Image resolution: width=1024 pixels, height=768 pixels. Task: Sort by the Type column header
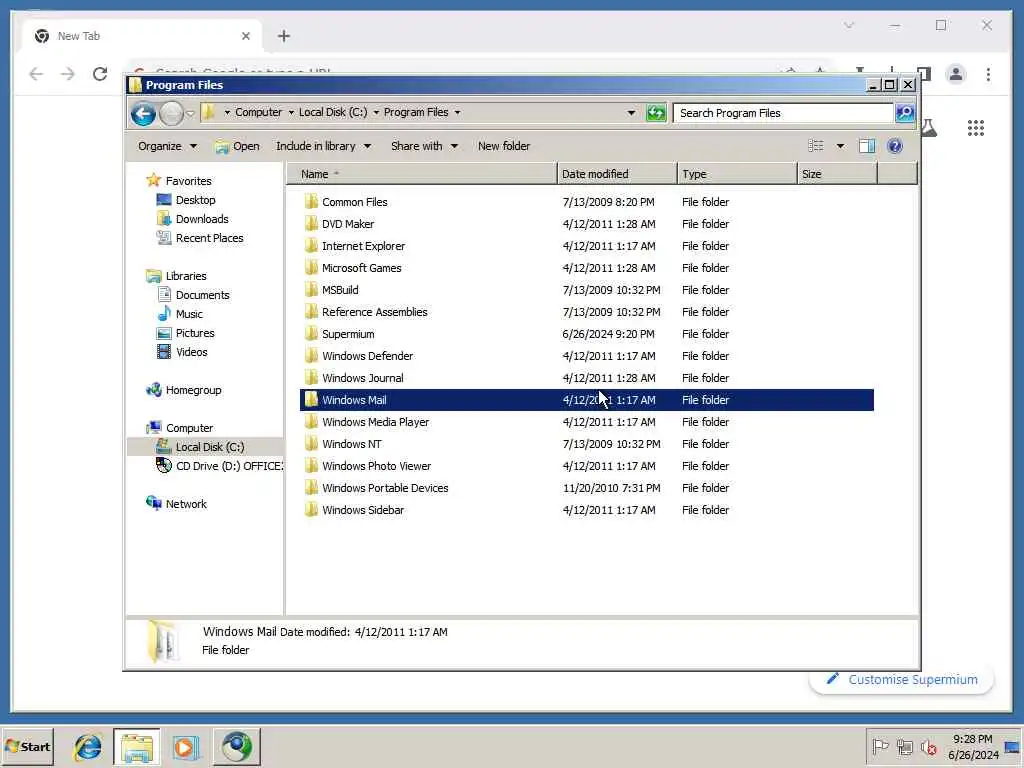737,174
